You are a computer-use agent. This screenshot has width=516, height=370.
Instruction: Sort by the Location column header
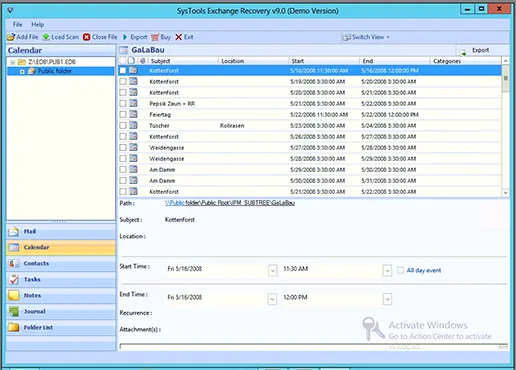click(x=253, y=61)
